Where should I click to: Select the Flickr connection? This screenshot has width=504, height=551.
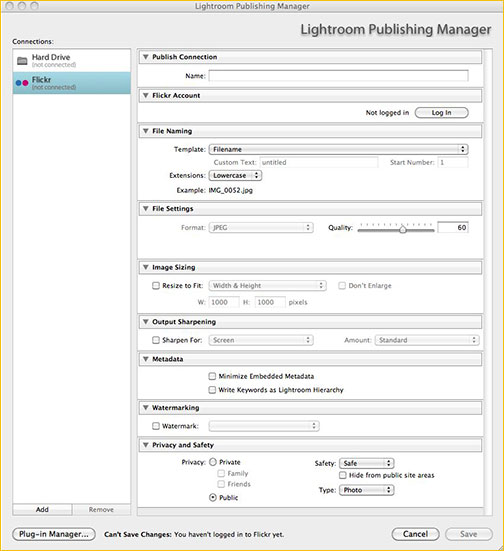72,83
